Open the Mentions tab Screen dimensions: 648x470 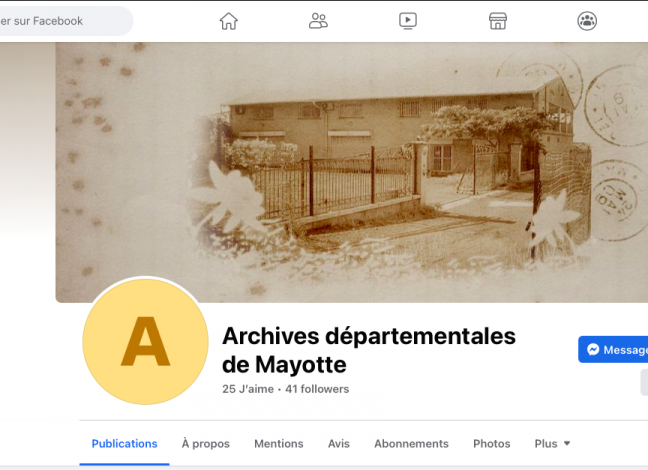pyautogui.click(x=279, y=444)
